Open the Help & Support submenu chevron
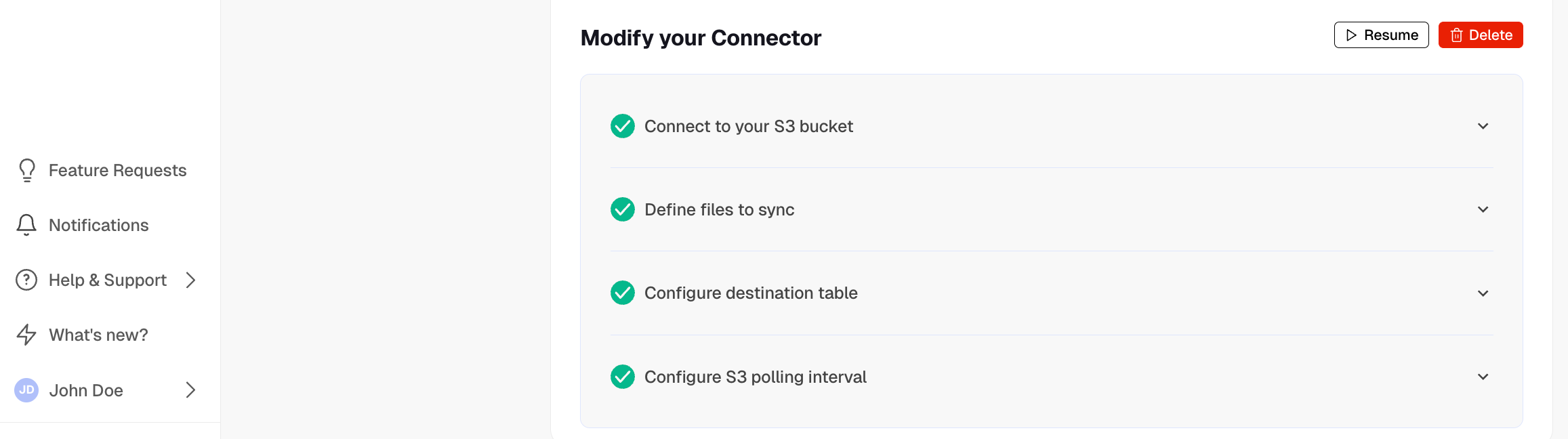Screen dimensions: 1568x439 click(x=190, y=280)
